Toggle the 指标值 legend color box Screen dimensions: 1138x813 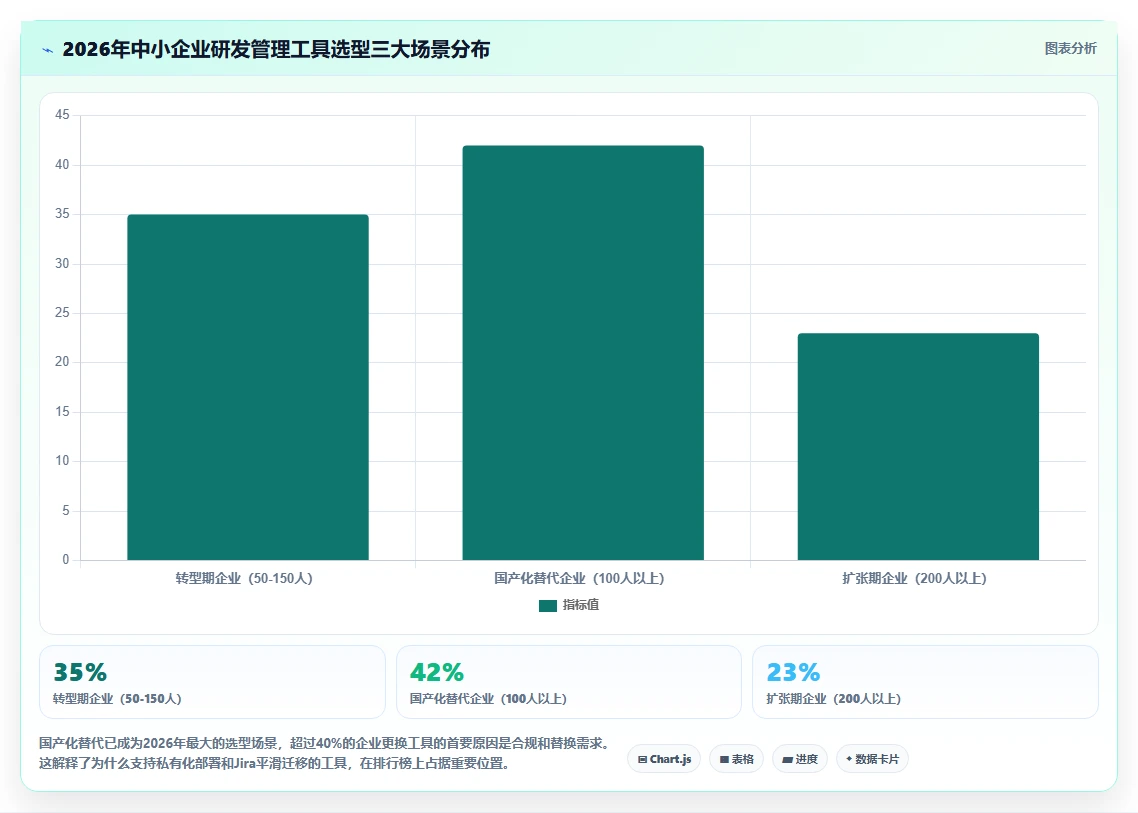click(548, 605)
